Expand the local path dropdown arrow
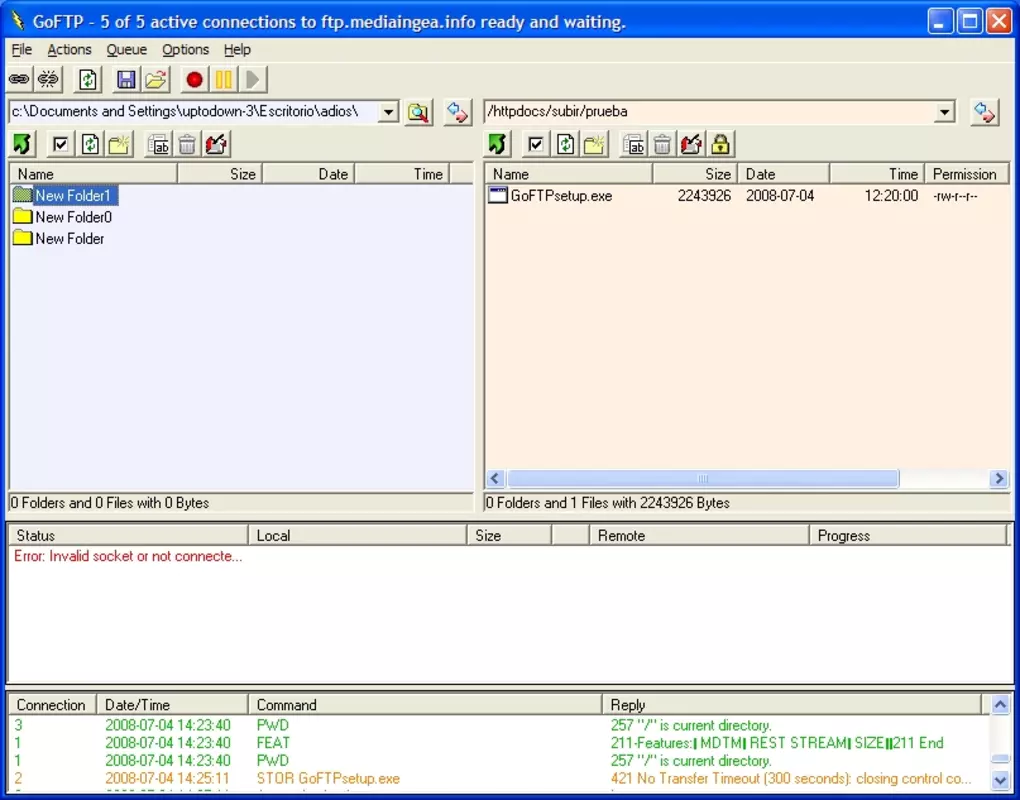 tap(388, 112)
